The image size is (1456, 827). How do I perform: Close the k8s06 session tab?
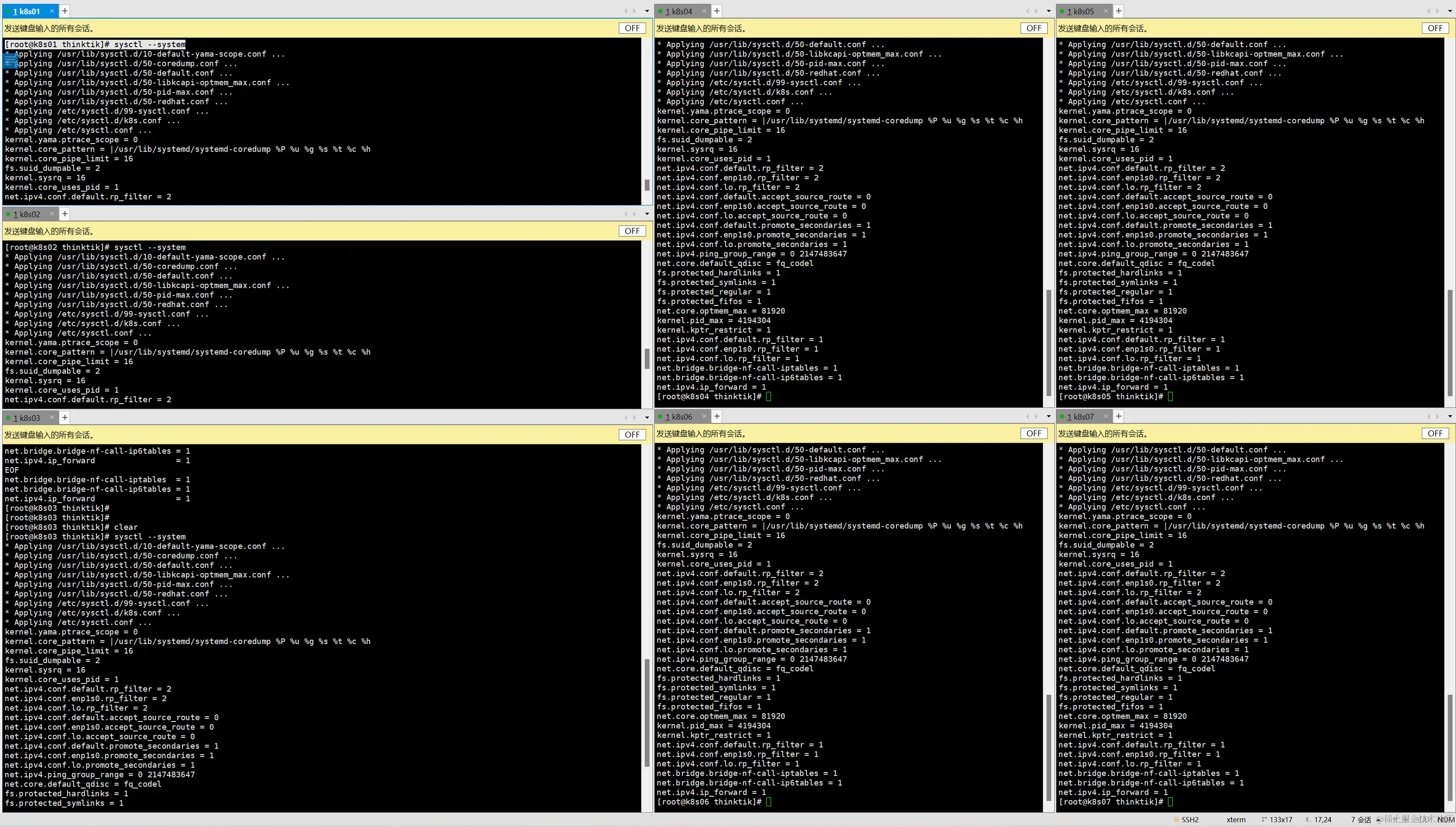pyautogui.click(x=704, y=416)
